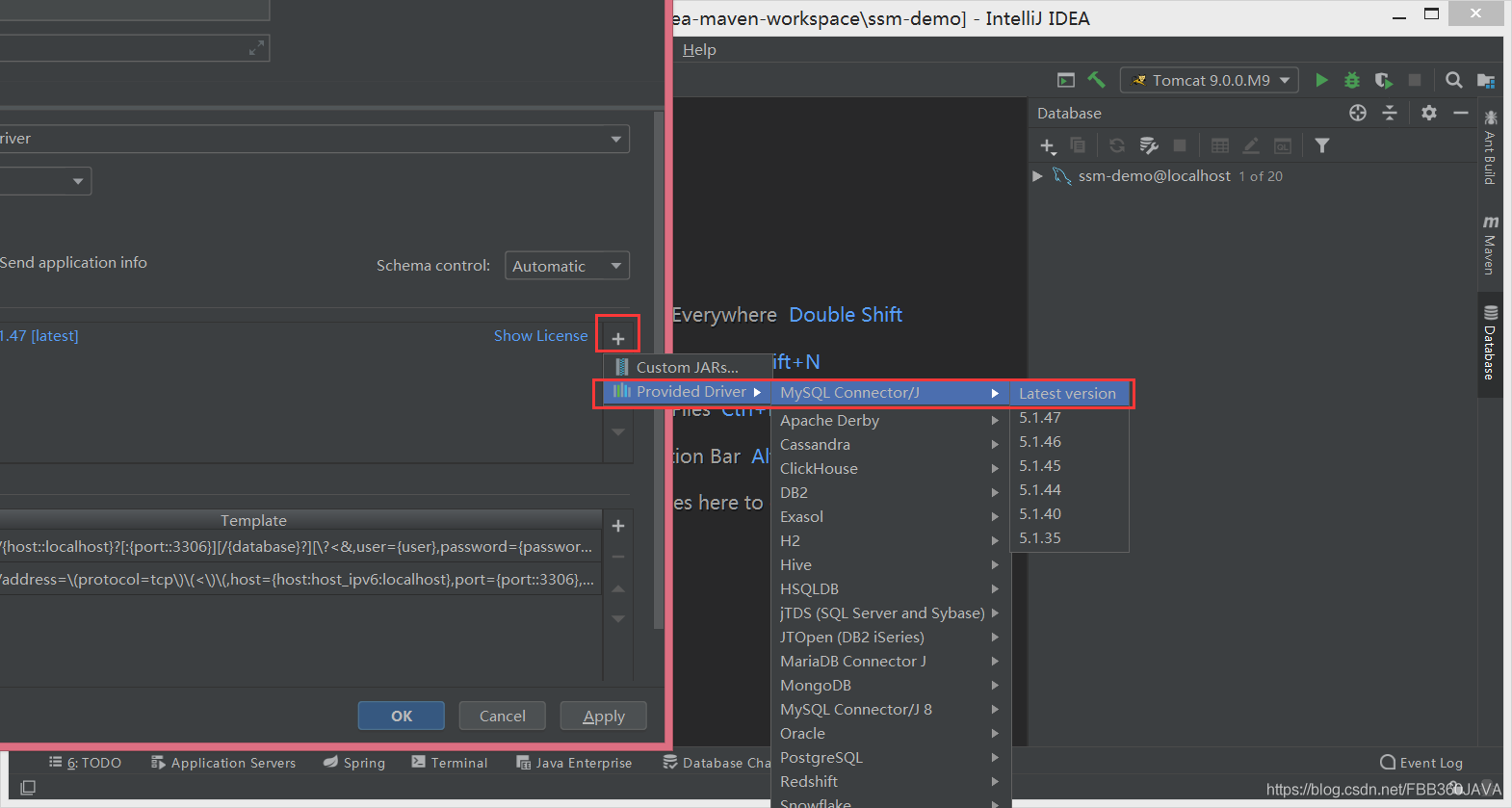The width and height of the screenshot is (1512, 808).
Task: Open Data Source Properties wrench icon
Action: (1148, 145)
